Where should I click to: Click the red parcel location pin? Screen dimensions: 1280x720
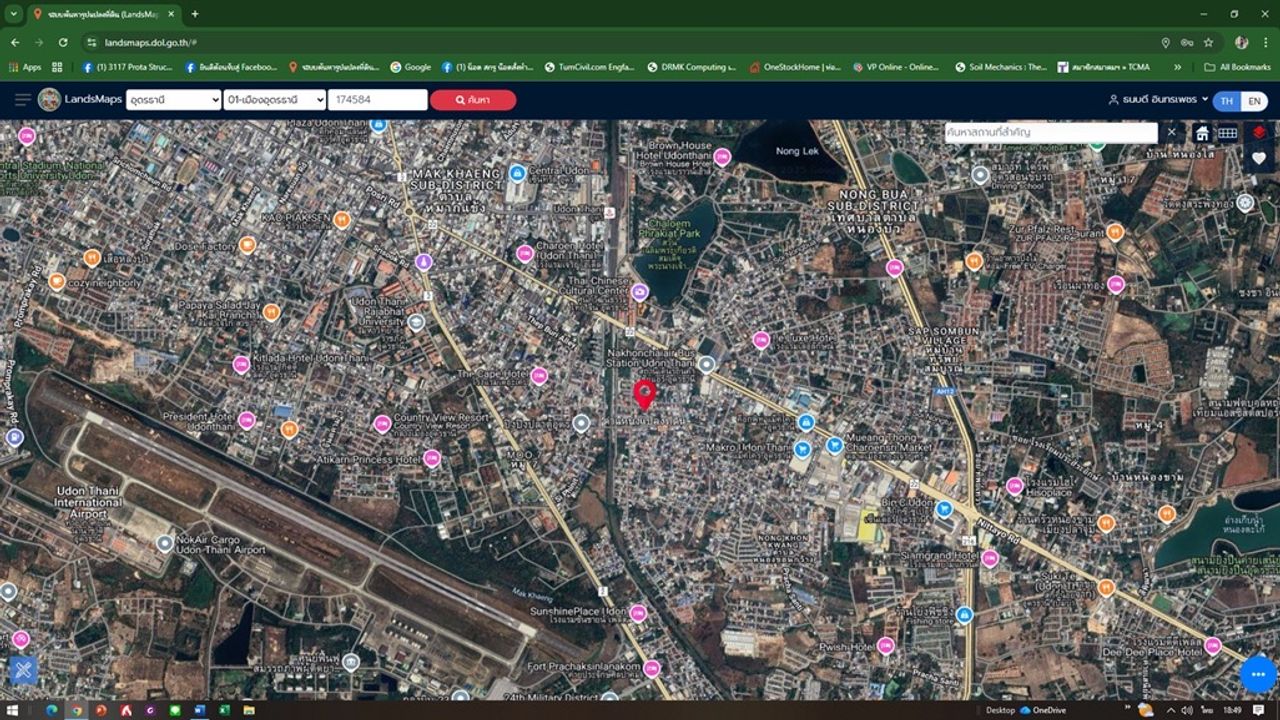(645, 393)
